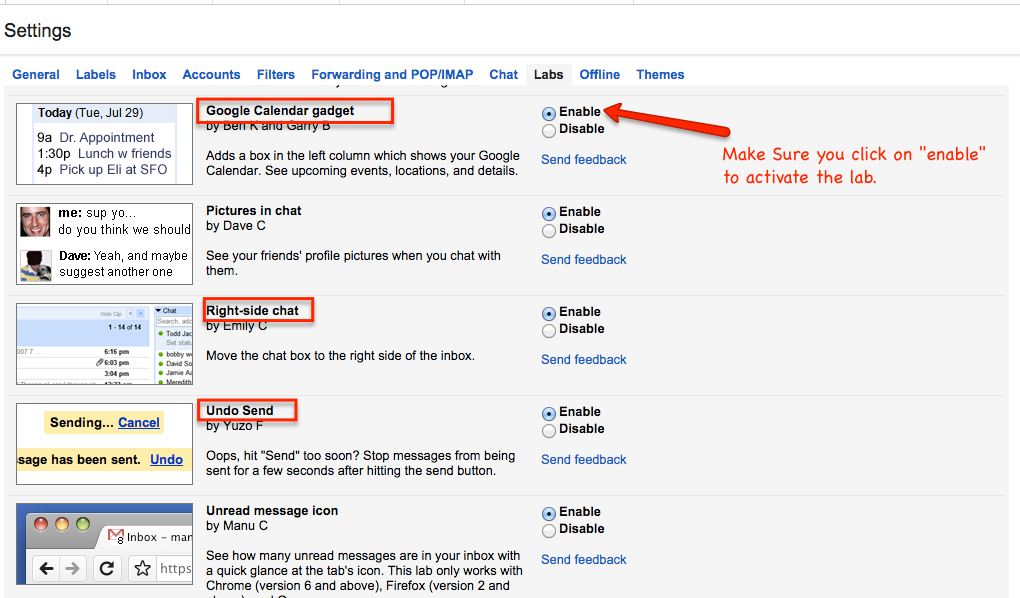Disable Unread message icon lab
1020x598 pixels.
tap(549, 530)
